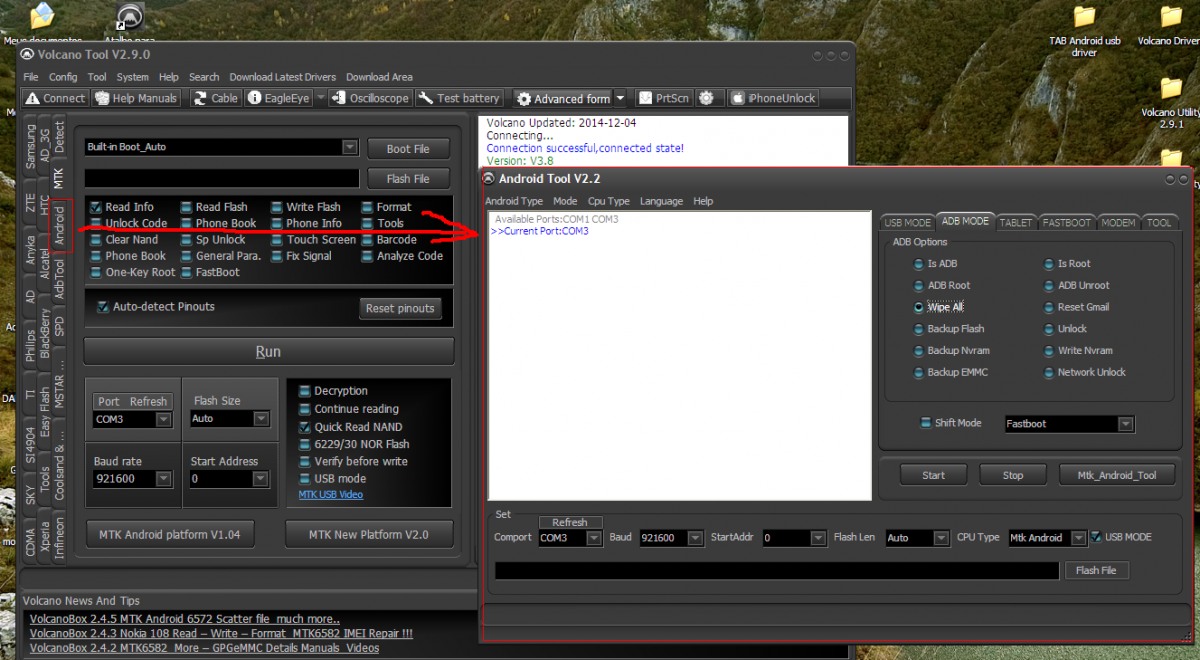Open Cpu Type menu in Android Tool
1200x660 pixels.
[609, 201]
